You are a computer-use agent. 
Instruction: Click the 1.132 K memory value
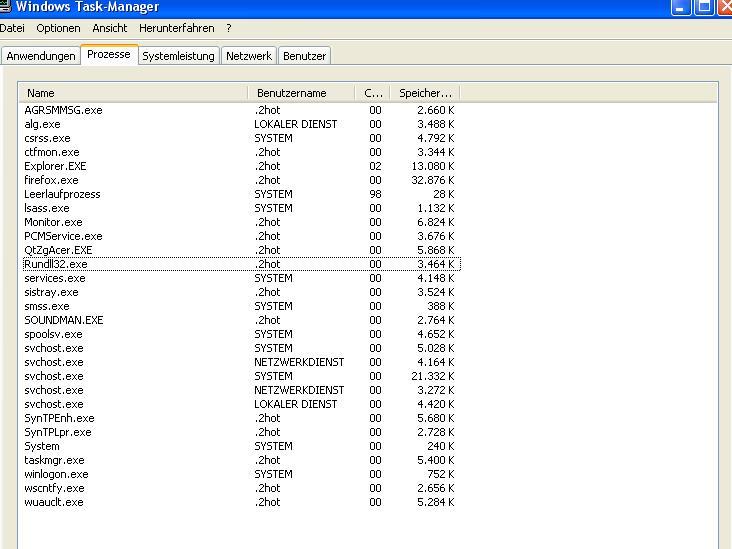click(x=436, y=208)
